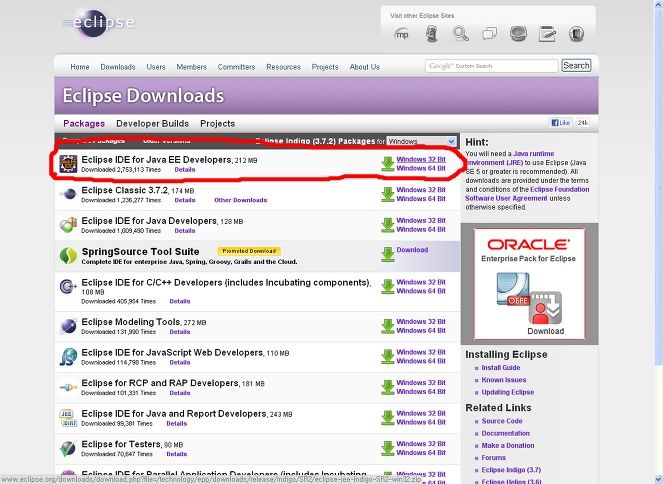Click green download arrow for Modeling Tools

coord(388,326)
